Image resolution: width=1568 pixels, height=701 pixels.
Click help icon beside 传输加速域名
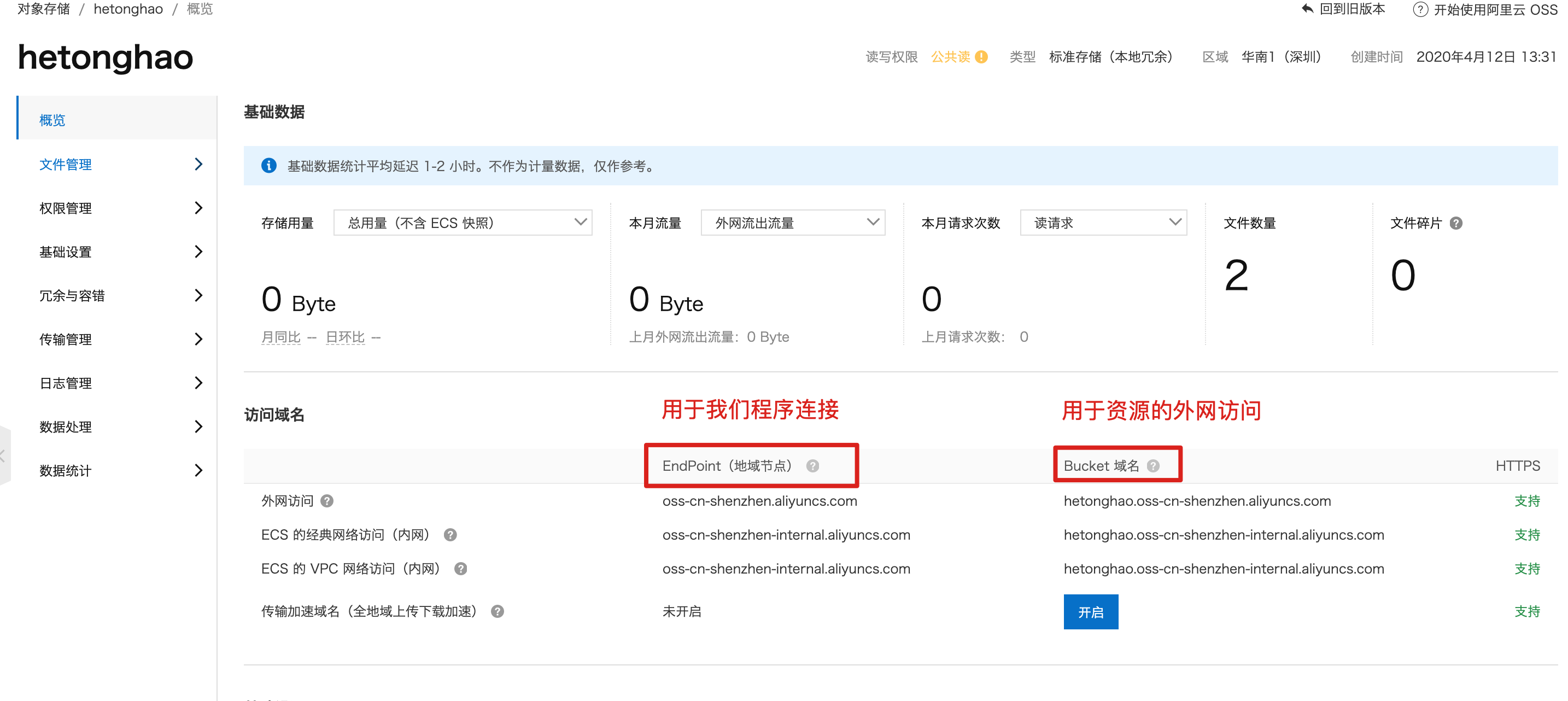[x=498, y=611]
